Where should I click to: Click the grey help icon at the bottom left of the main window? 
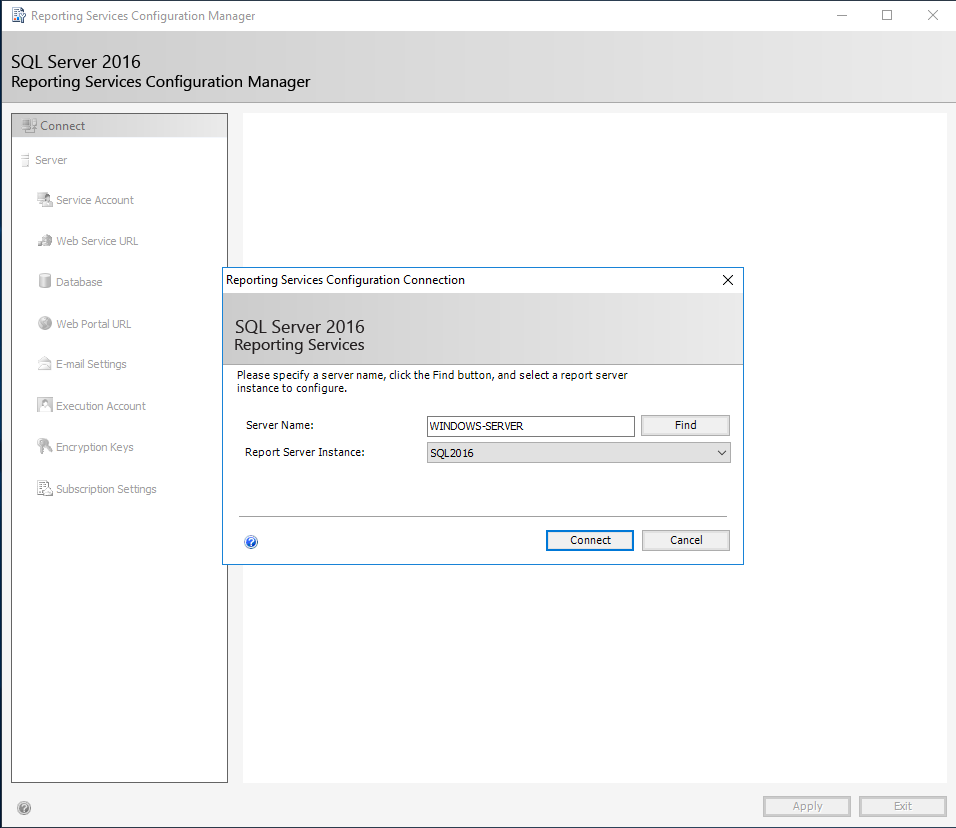[x=24, y=808]
